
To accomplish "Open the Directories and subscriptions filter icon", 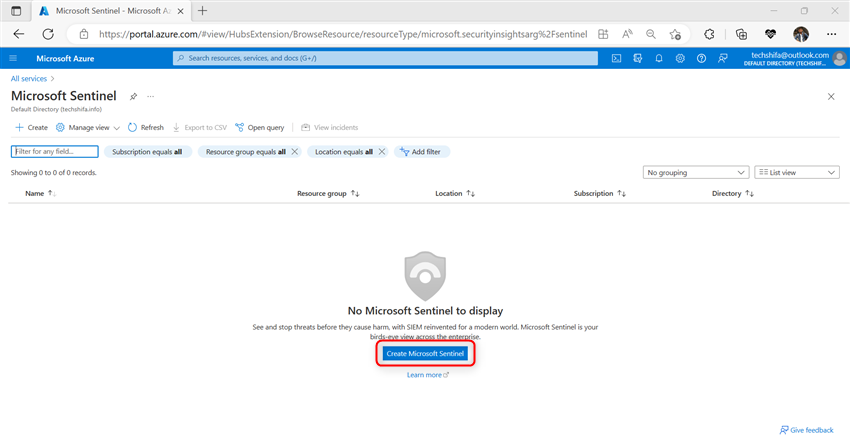I will pyautogui.click(x=638, y=58).
